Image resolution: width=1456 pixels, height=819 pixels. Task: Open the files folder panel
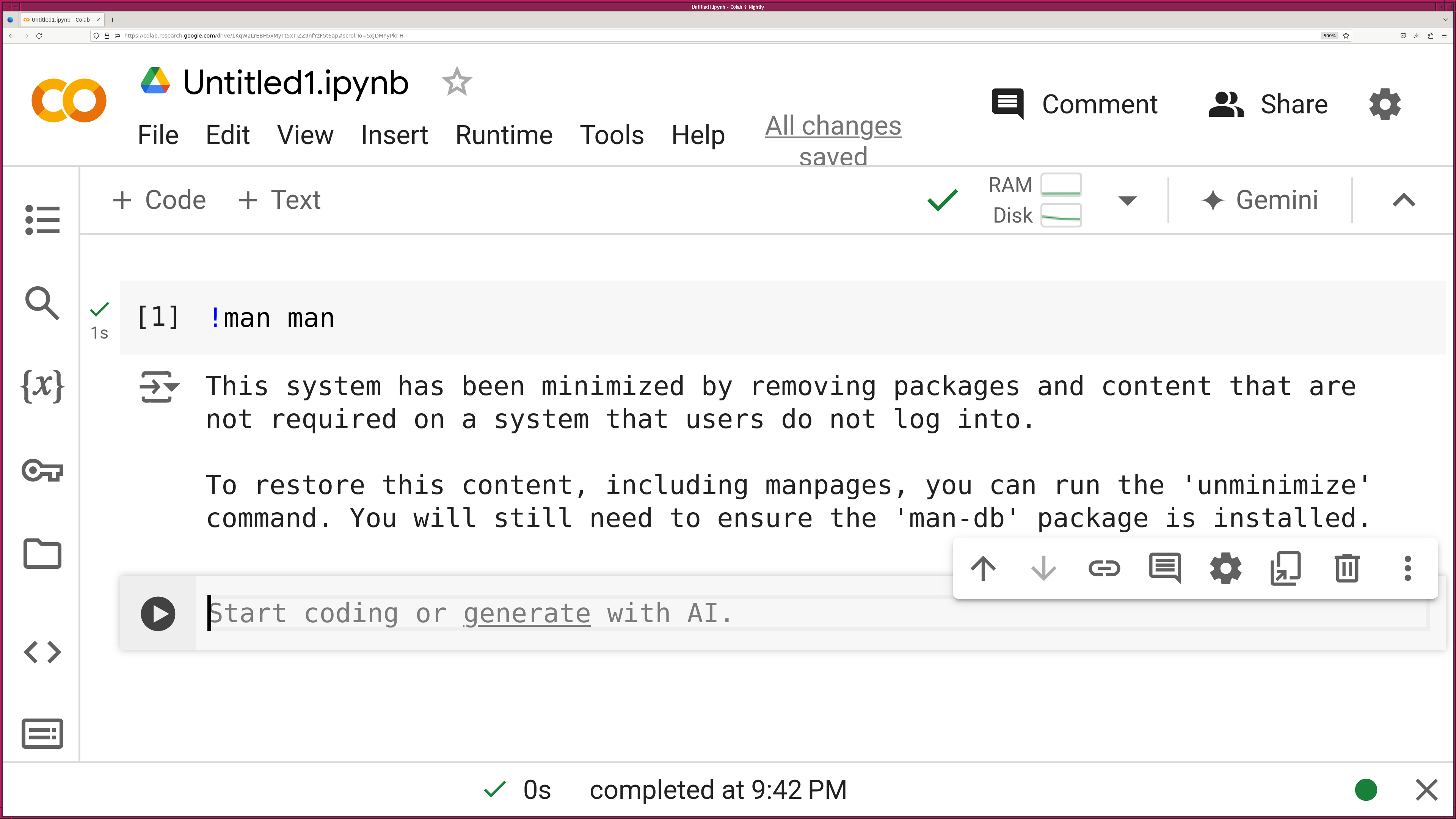pos(42,554)
